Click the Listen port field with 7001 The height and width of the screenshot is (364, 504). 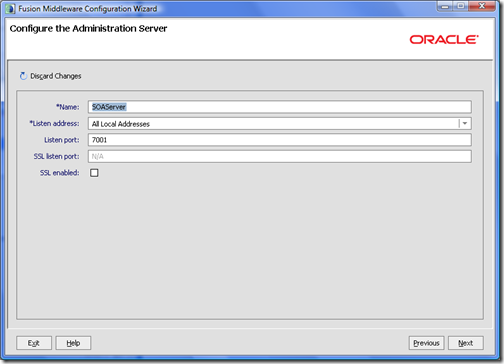point(280,140)
